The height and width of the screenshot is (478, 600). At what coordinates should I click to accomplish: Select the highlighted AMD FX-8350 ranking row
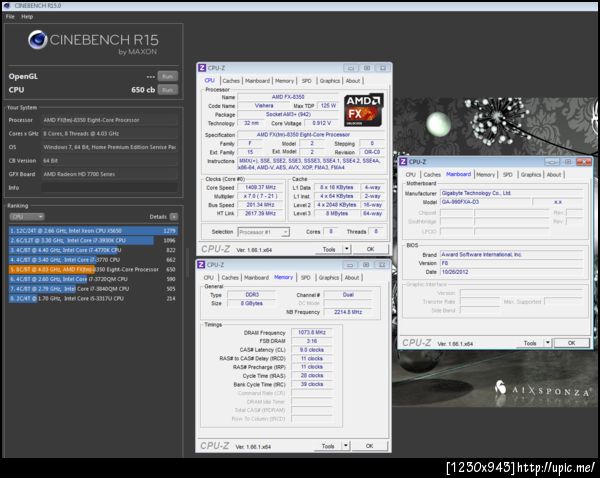click(x=93, y=269)
